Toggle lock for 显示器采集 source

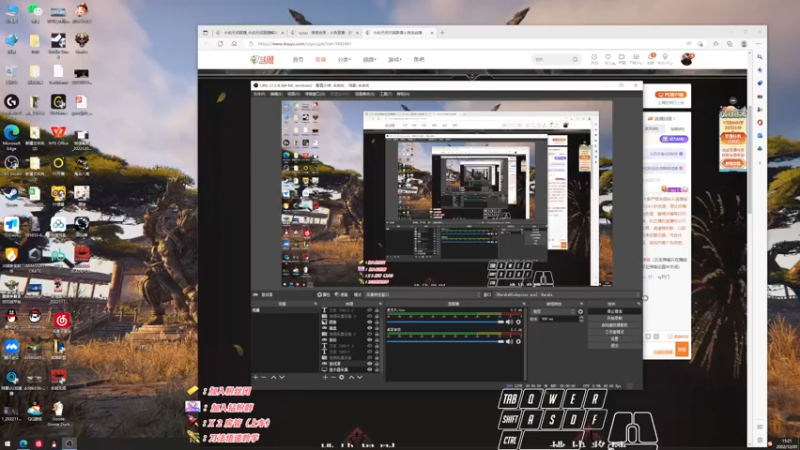[377, 369]
